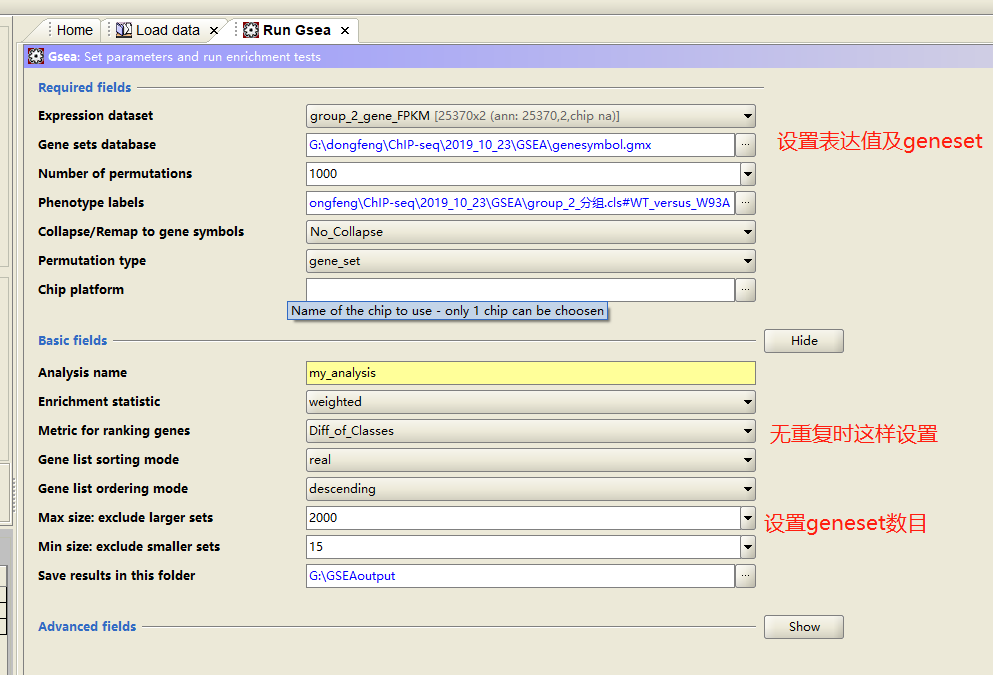Screen dimensions: 993x675
Task: Browse for the Save results folder
Action: [x=745, y=576]
